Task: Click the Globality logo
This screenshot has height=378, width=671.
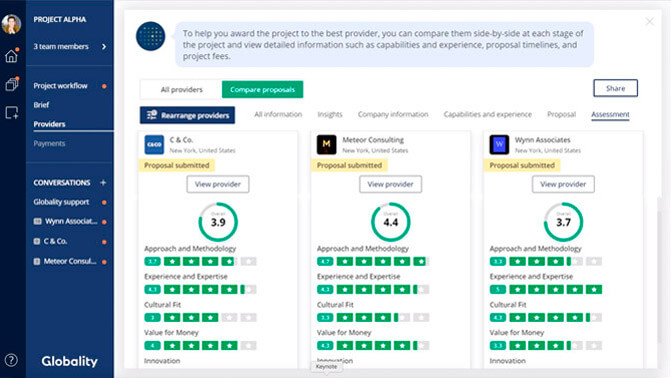Action: (x=69, y=361)
